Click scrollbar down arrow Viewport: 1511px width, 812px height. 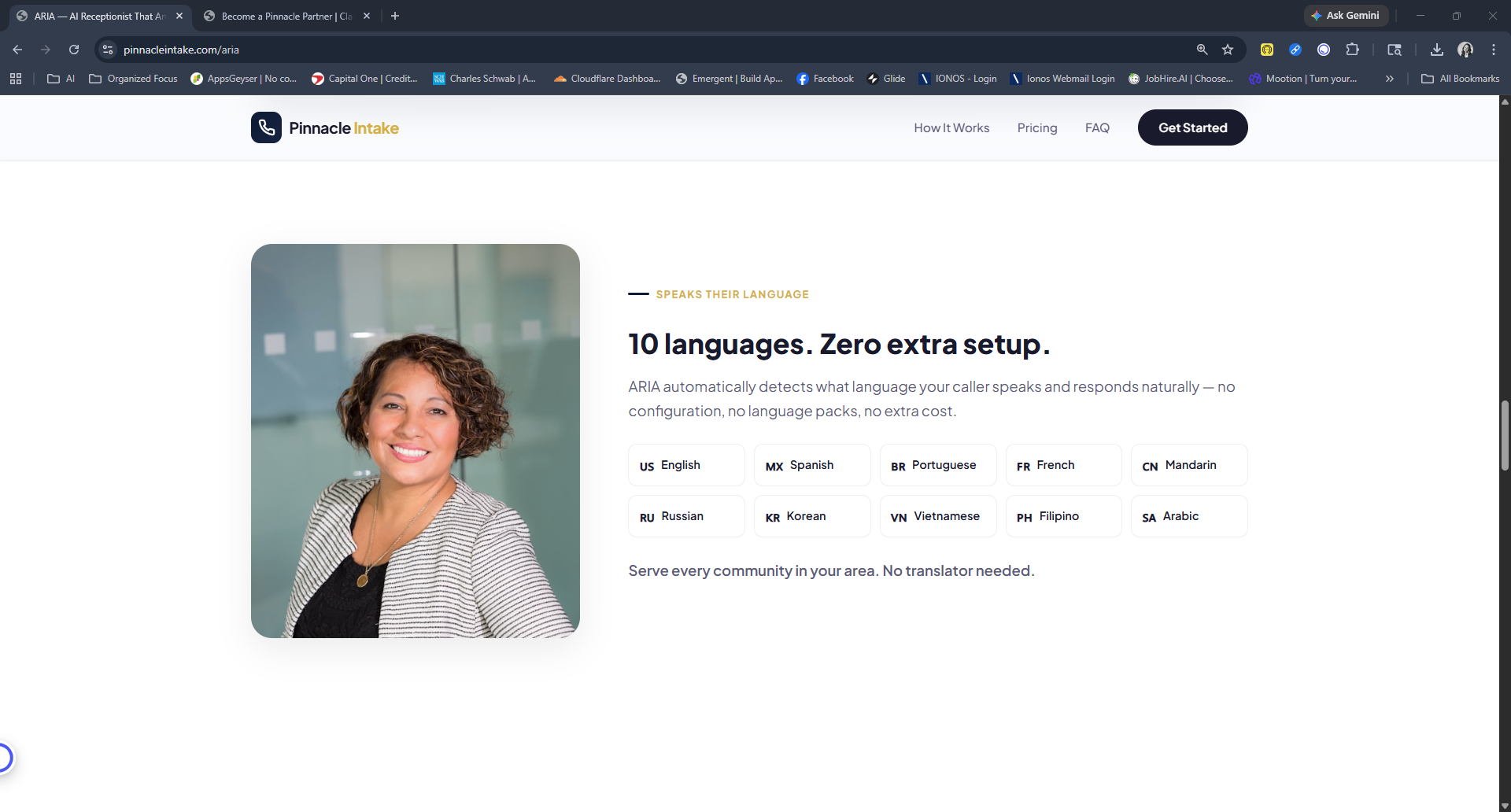(x=1505, y=806)
